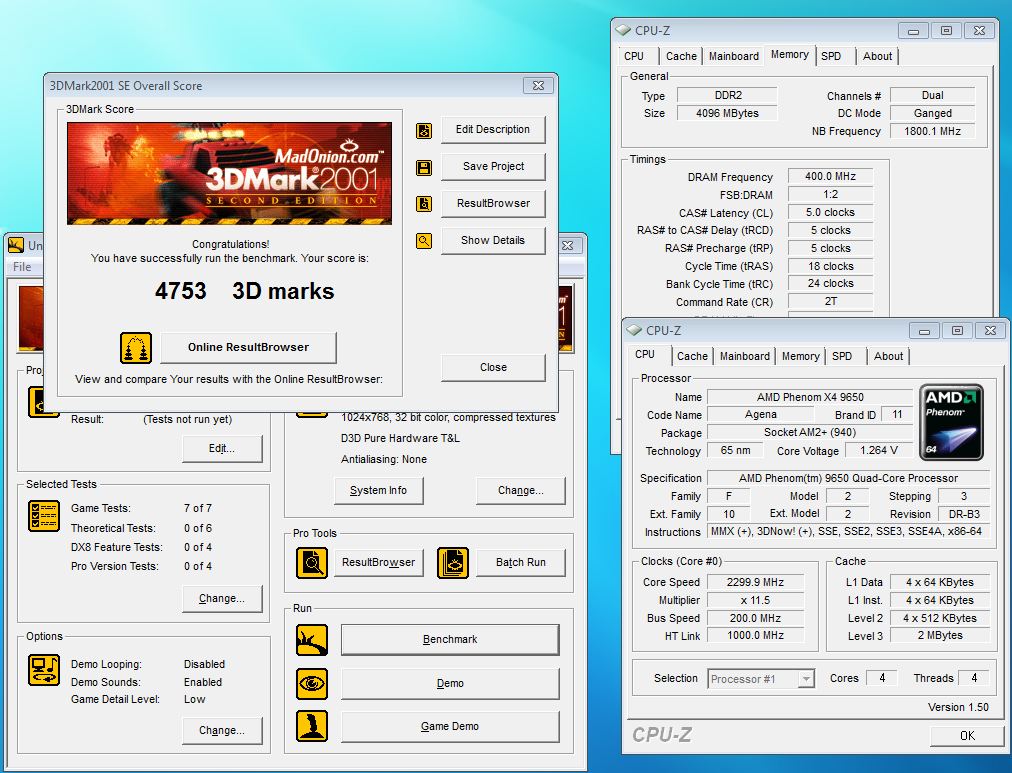
Task: Switch to Mainboard tab in Memory window
Action: coord(734,56)
